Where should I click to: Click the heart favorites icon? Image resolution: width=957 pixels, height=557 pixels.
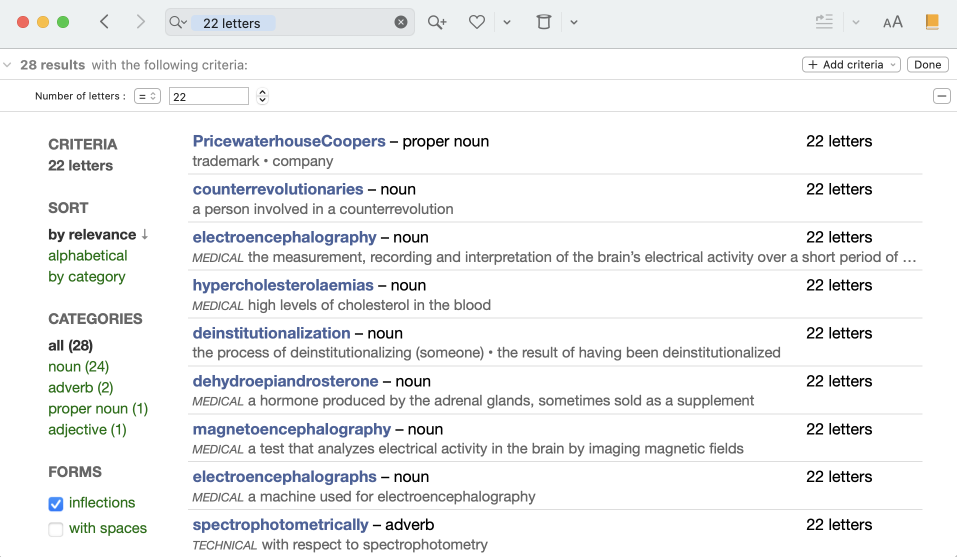pyautogui.click(x=477, y=22)
